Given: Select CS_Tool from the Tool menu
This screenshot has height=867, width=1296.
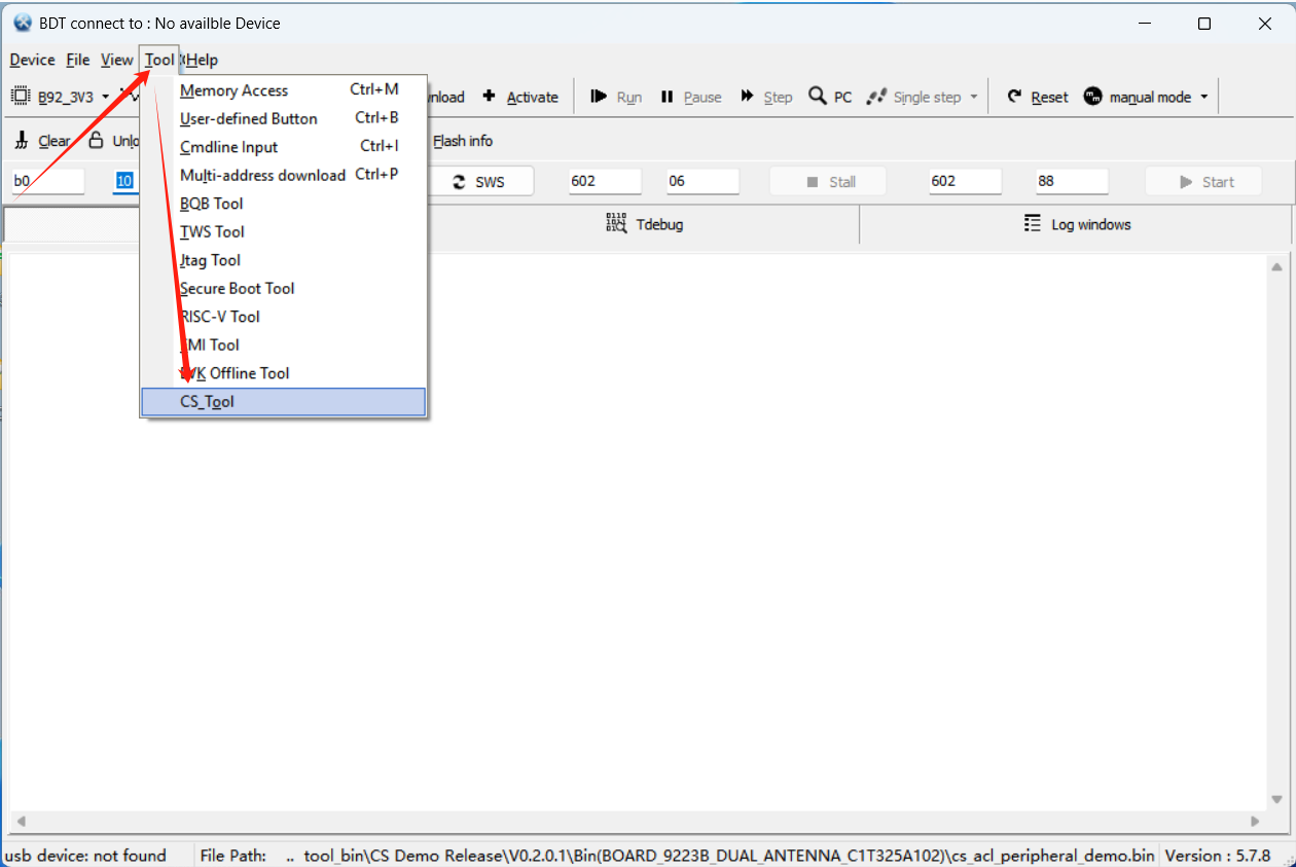Looking at the screenshot, I should [206, 401].
